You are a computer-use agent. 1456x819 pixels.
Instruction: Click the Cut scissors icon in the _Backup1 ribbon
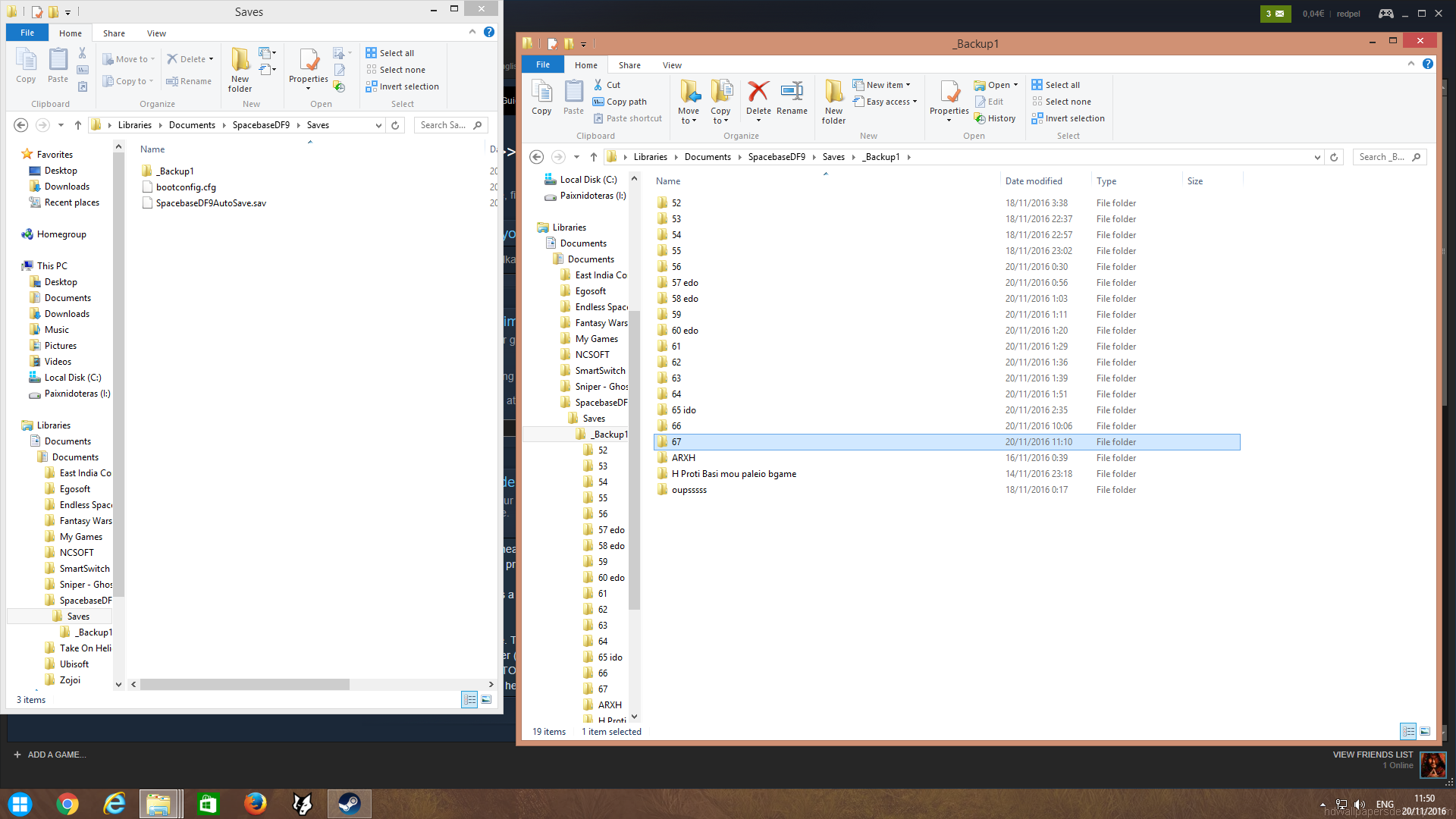pyautogui.click(x=598, y=85)
